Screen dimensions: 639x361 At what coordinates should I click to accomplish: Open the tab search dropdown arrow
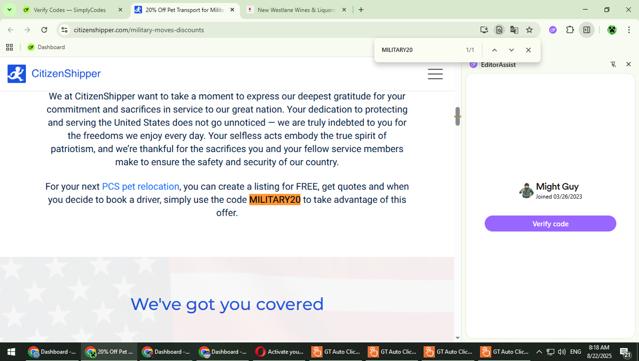(x=9, y=10)
